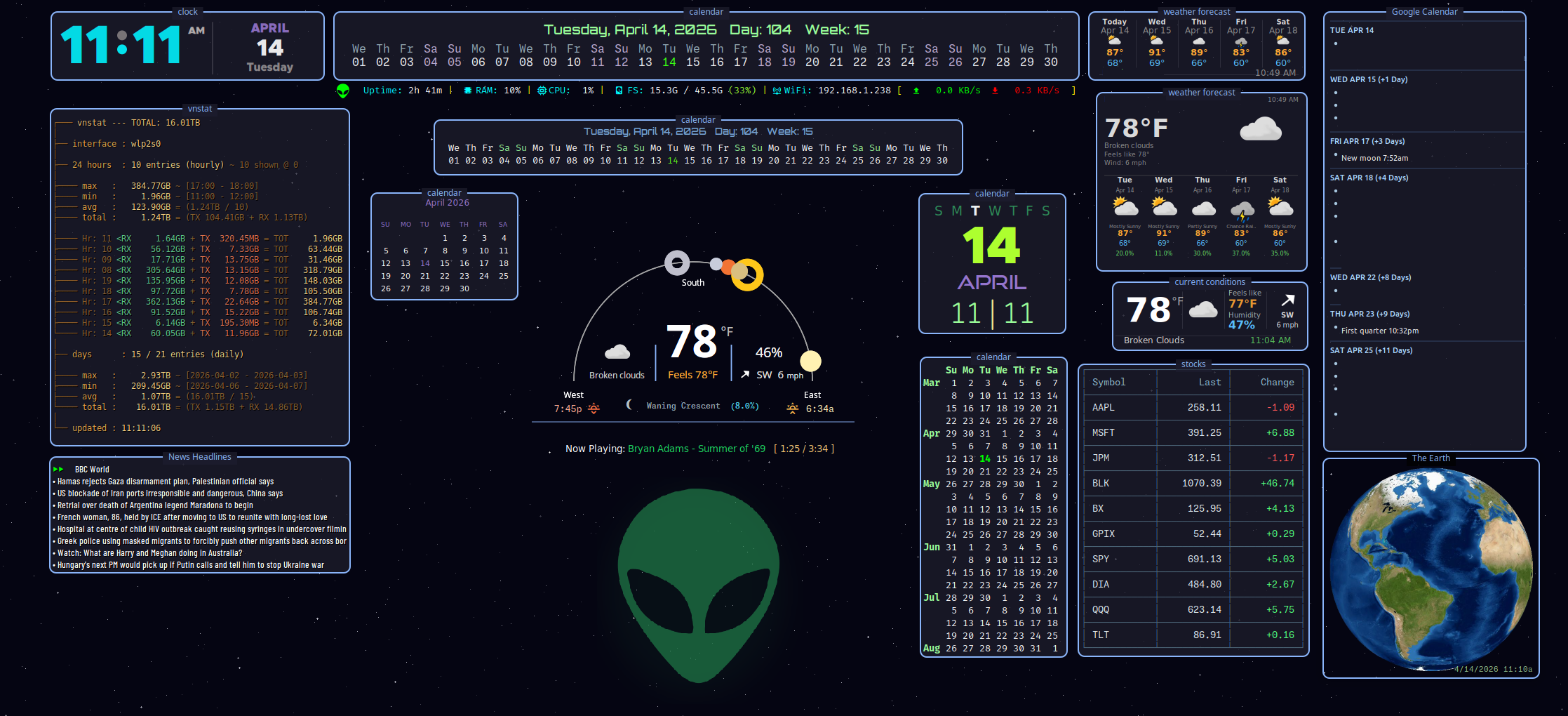The width and height of the screenshot is (1568, 716).
Task: Click the green upload speed arrow
Action: pyautogui.click(x=916, y=90)
